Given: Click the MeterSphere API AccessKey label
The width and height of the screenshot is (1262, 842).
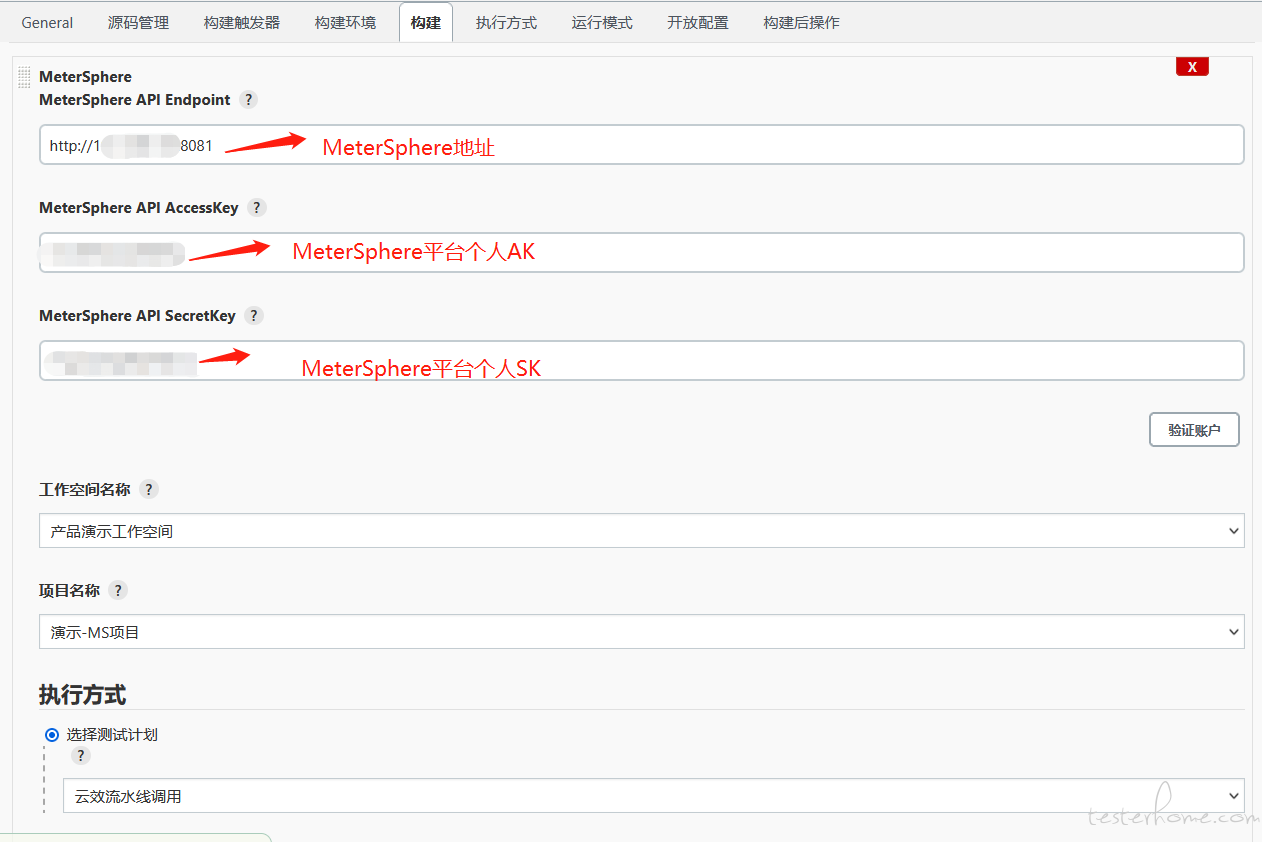Looking at the screenshot, I should (139, 208).
